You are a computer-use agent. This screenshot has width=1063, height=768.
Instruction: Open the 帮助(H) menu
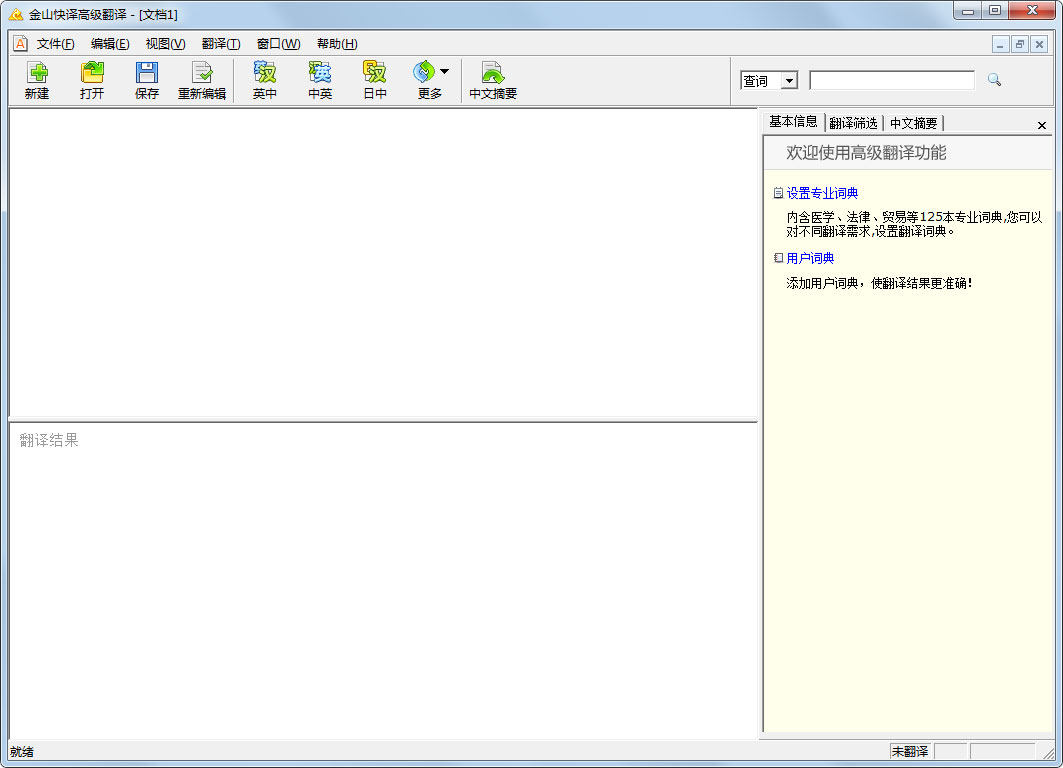click(337, 44)
